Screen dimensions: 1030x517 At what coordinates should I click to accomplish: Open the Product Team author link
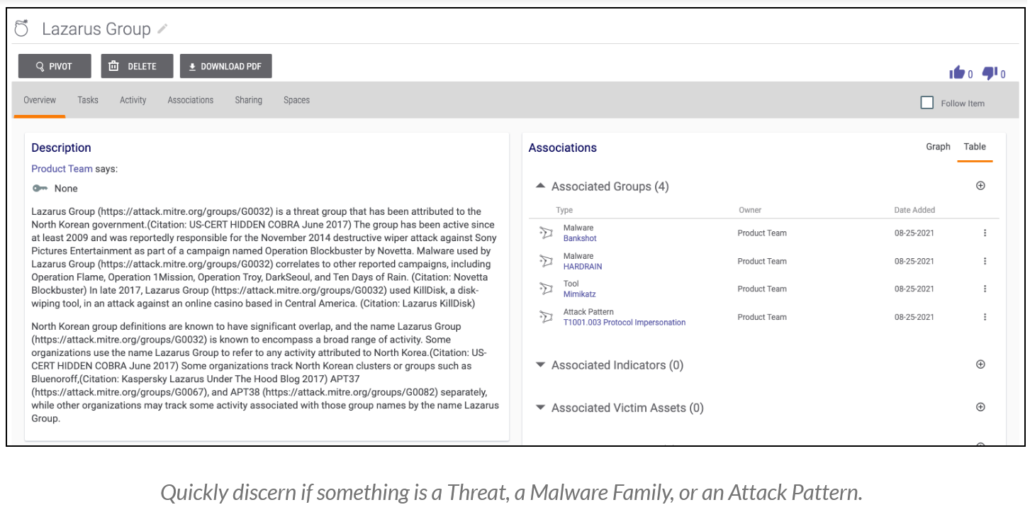62,169
